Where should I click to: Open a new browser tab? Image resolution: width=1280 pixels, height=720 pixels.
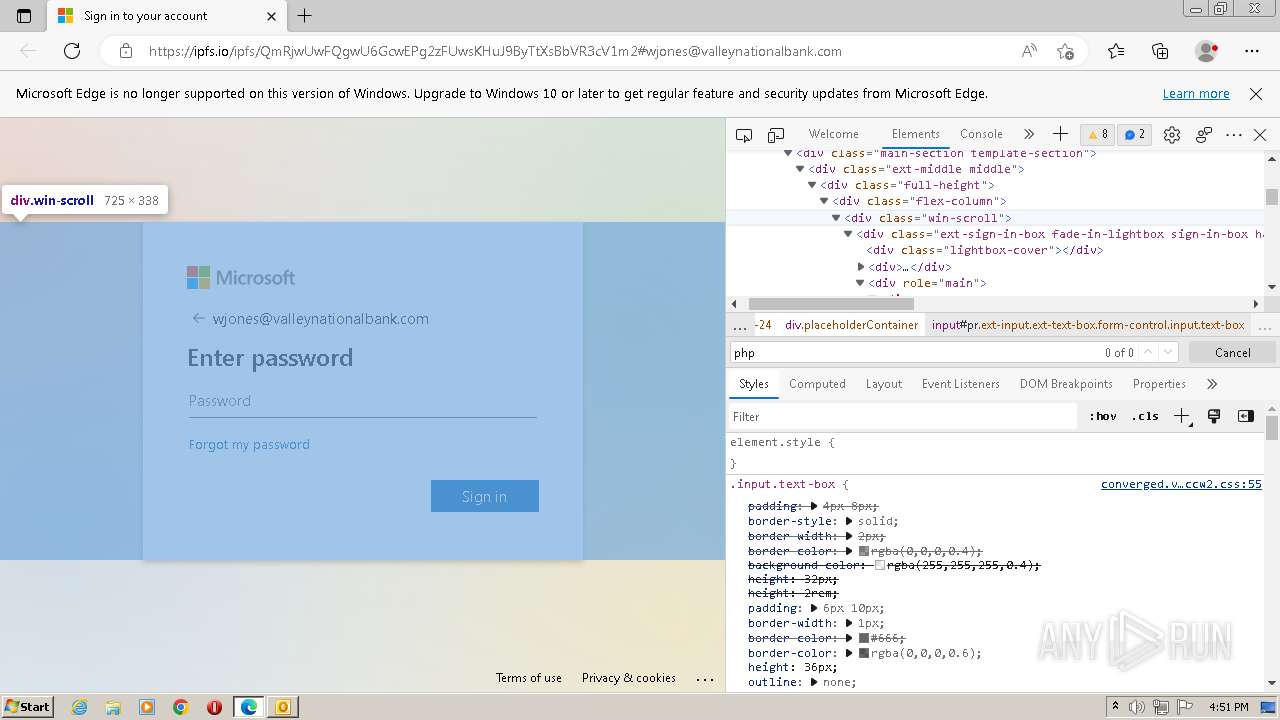(x=305, y=16)
